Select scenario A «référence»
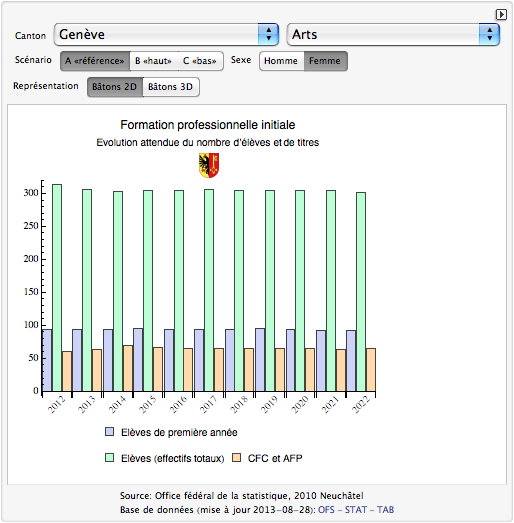 point(95,61)
